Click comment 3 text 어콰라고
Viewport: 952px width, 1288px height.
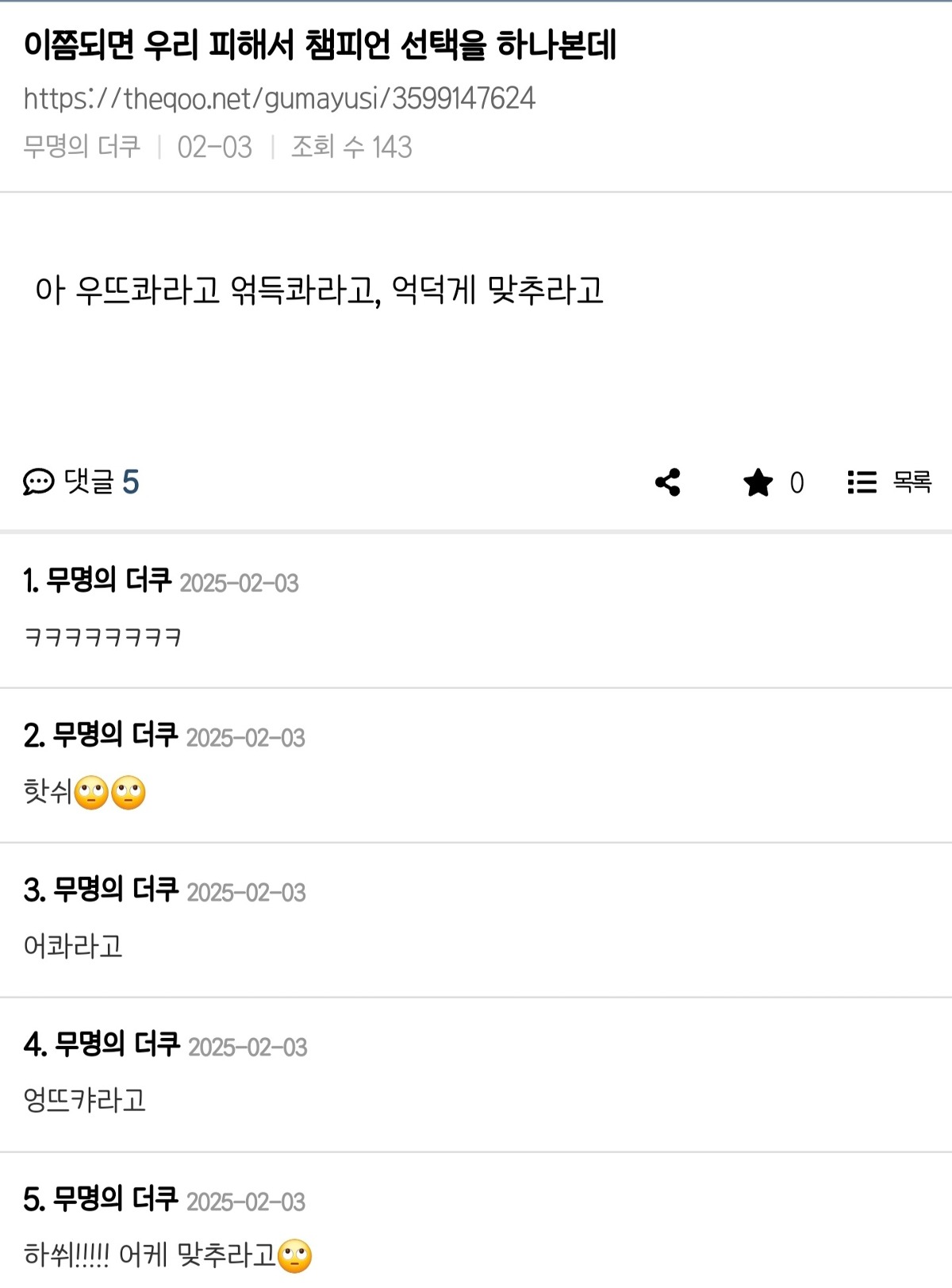point(73,946)
